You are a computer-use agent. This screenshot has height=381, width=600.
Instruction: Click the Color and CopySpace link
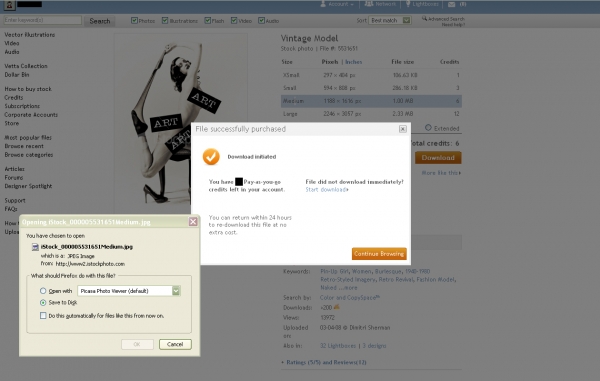pyautogui.click(x=350, y=298)
